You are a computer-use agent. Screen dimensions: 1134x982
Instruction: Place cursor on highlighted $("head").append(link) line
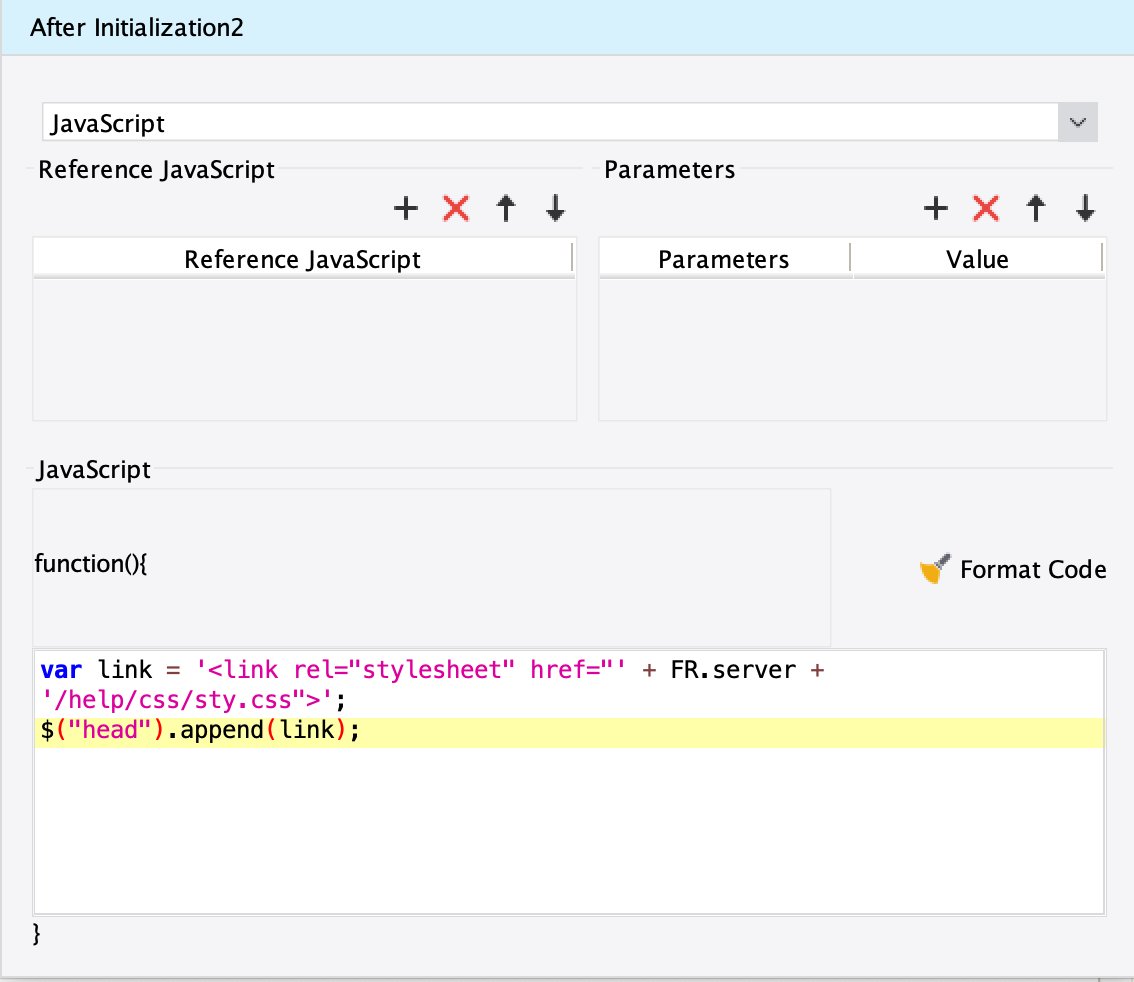pyautogui.click(x=198, y=732)
